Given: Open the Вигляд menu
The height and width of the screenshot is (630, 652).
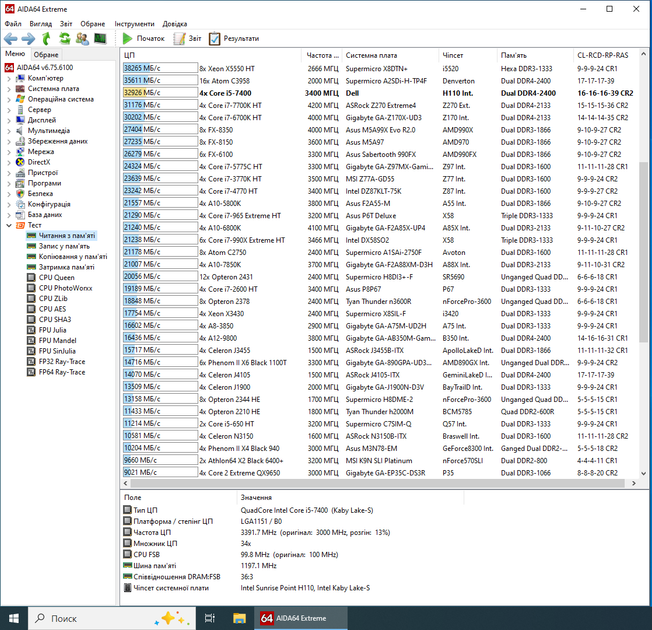Looking at the screenshot, I should [41, 24].
